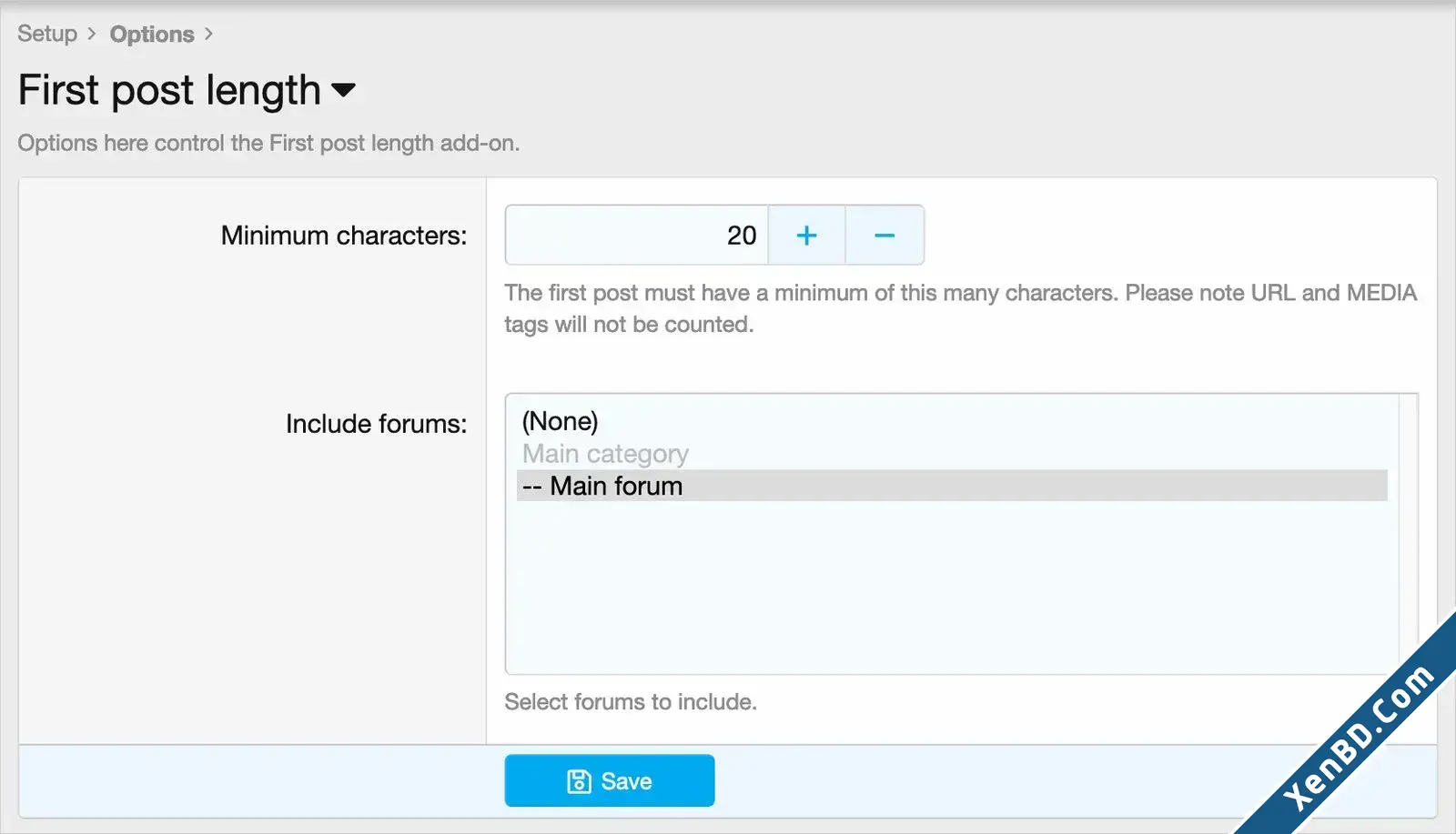
Task: Click the Include forums list scrollbar
Action: pyautogui.click(x=1408, y=534)
